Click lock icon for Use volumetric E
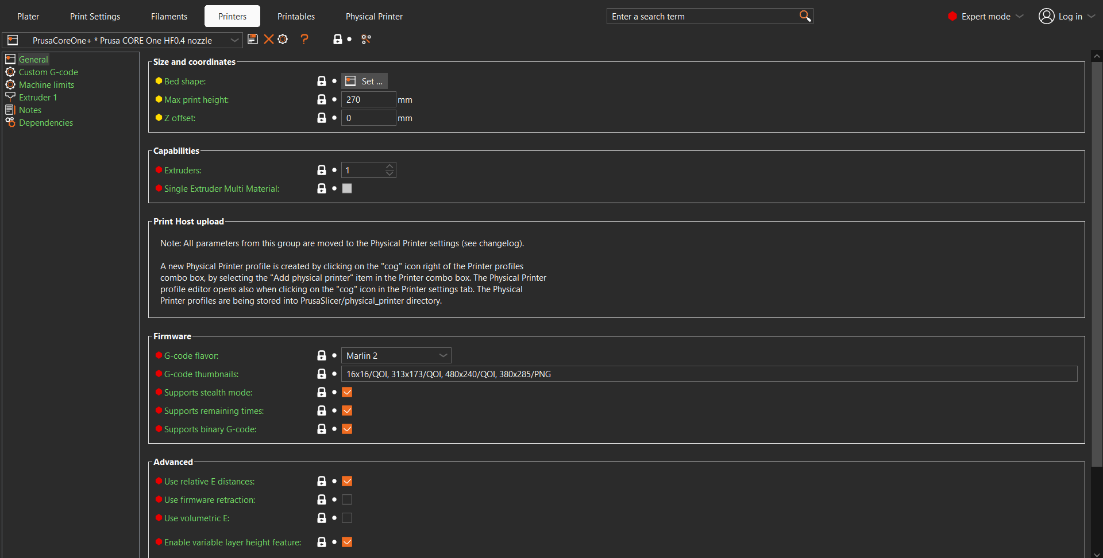The height and width of the screenshot is (558, 1103). pyautogui.click(x=321, y=518)
